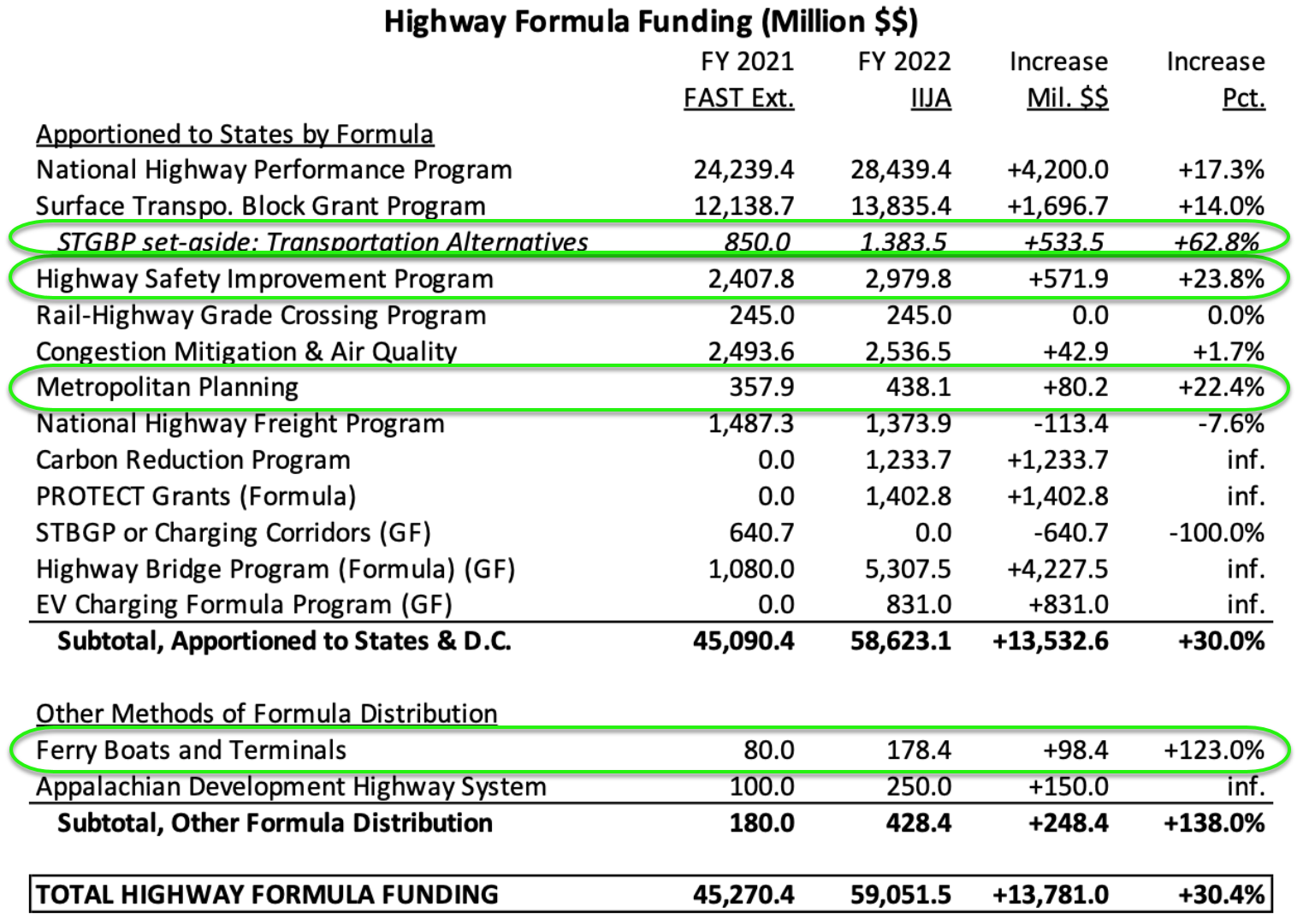Select the value 2,407.8

coord(751,279)
